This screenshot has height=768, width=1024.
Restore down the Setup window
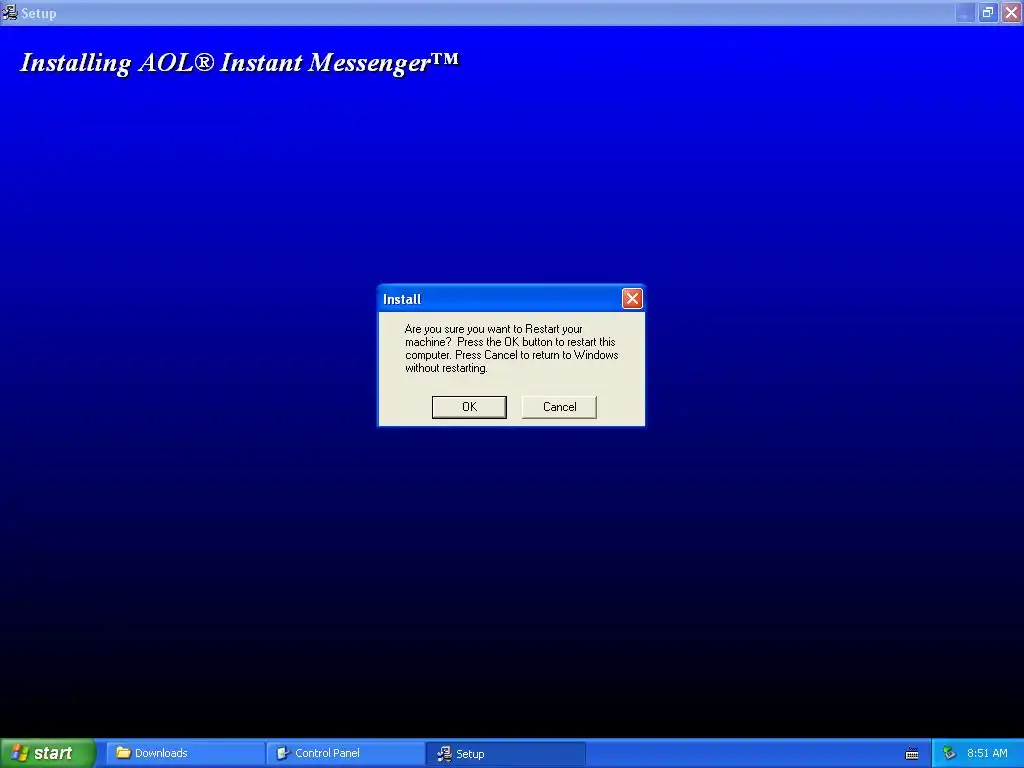(987, 12)
